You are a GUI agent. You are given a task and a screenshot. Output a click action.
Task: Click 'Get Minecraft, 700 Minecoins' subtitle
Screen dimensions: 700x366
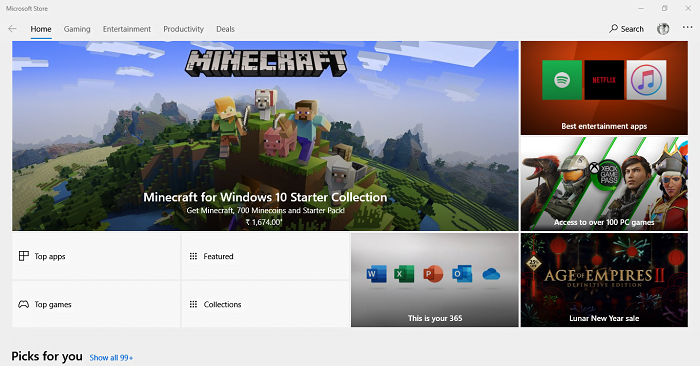click(266, 210)
